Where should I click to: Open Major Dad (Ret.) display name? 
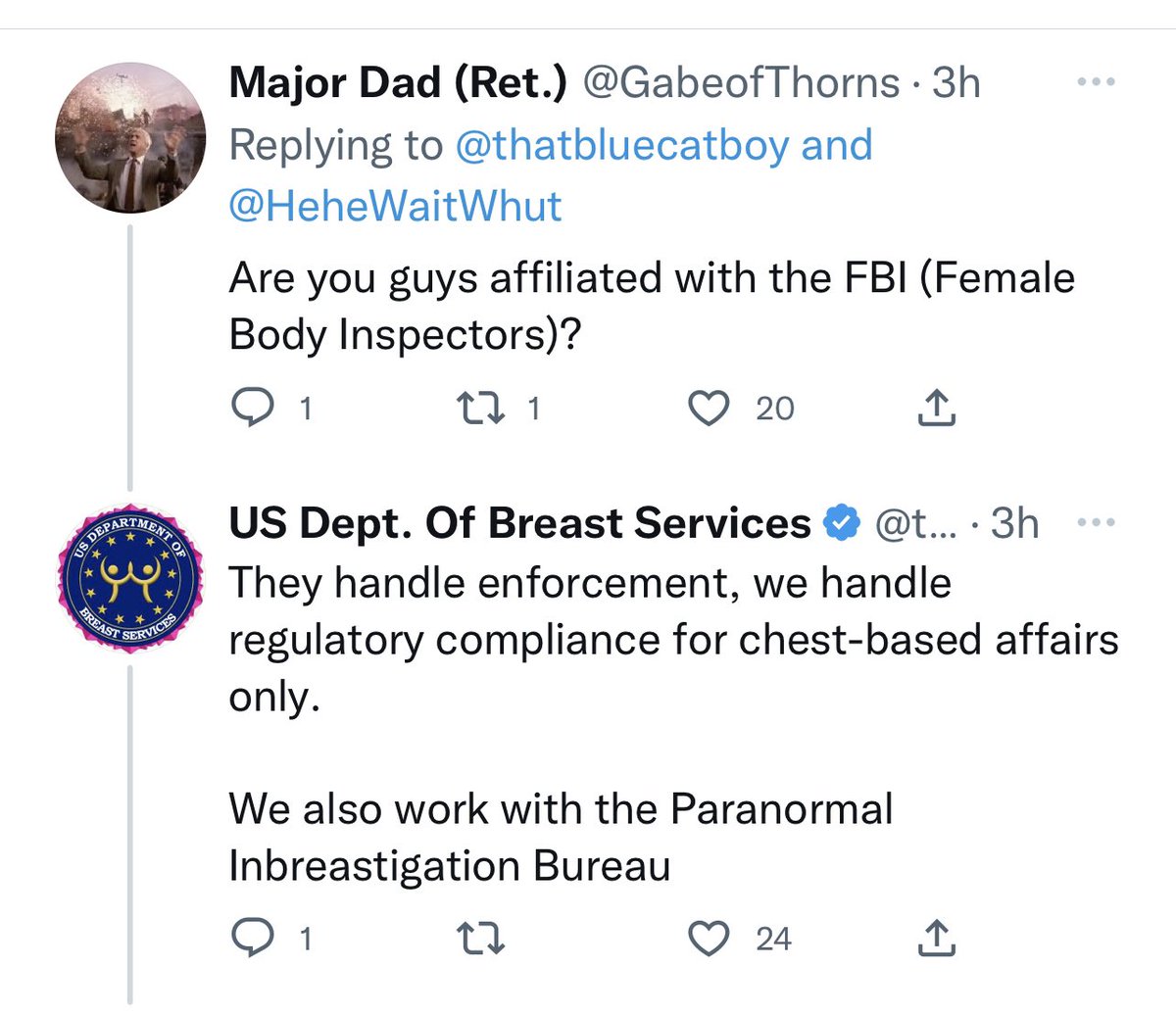pos(397,83)
